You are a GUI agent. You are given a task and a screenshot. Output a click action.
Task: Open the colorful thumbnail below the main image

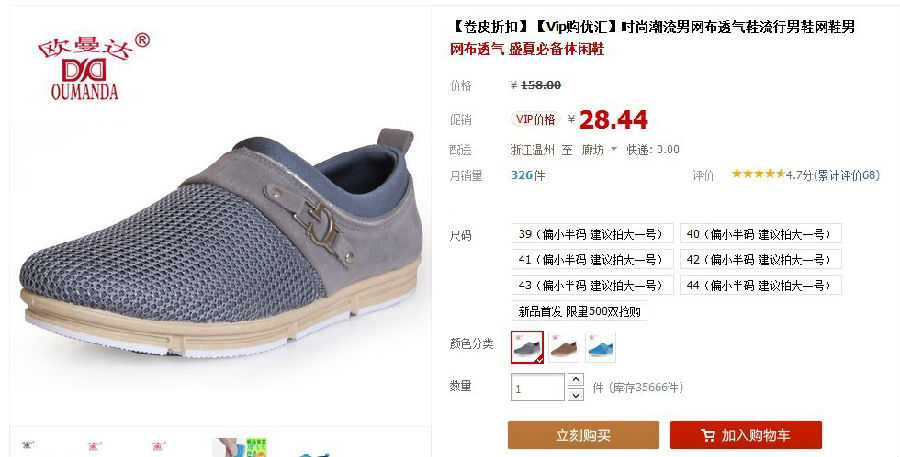coord(240,447)
